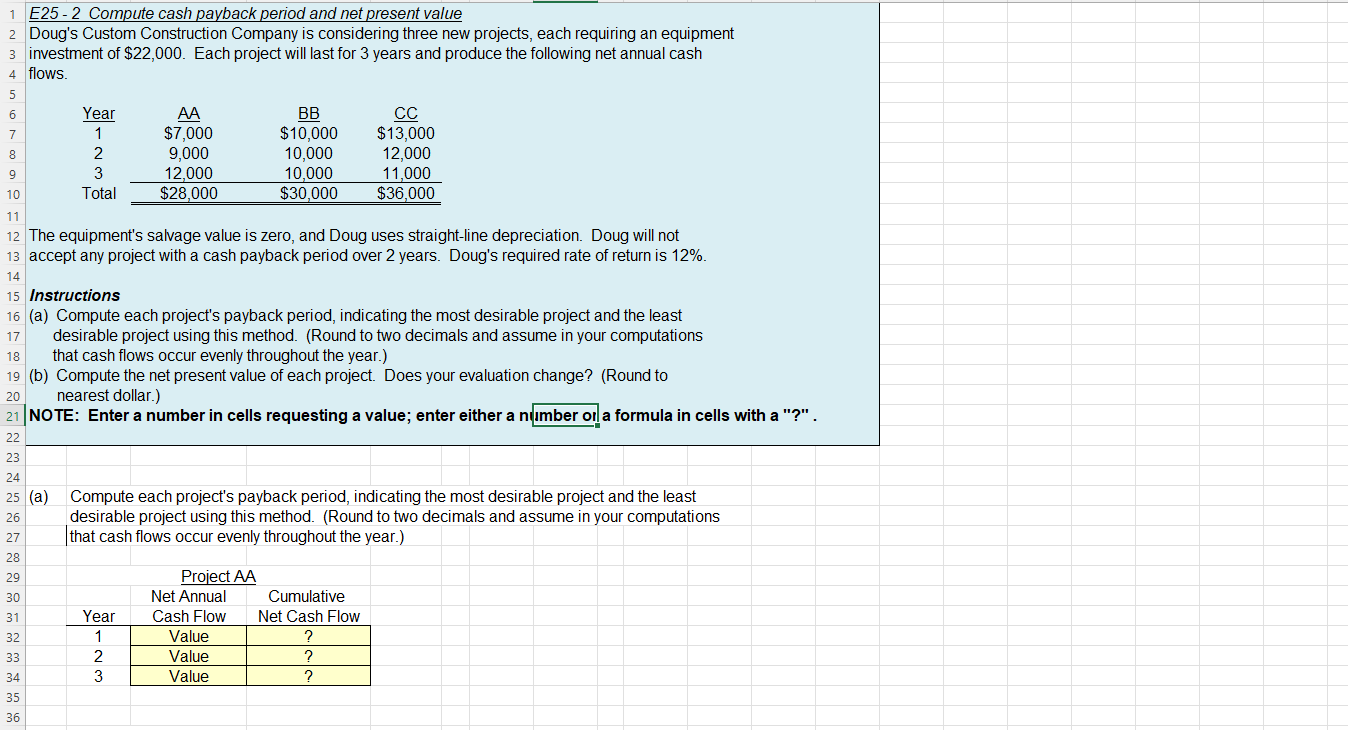Select row header 10 to highlight the Total row
This screenshot has height=730, width=1348.
coord(12,193)
